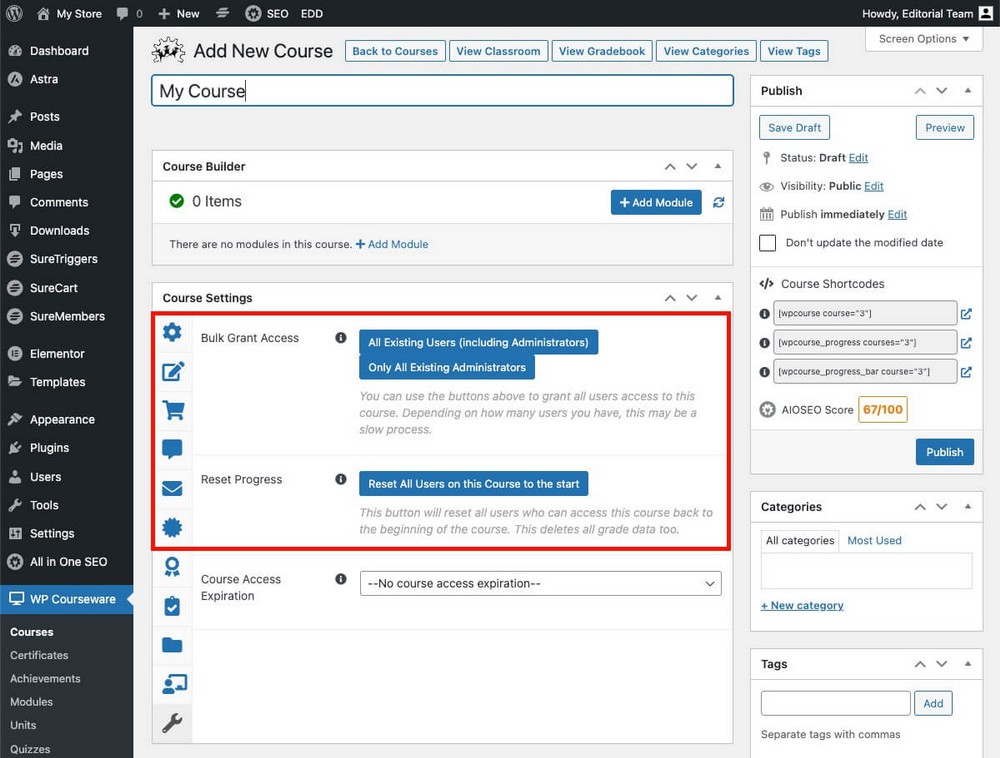Viewport: 1000px width, 758px height.
Task: Click the Tags text input field
Action: point(835,703)
